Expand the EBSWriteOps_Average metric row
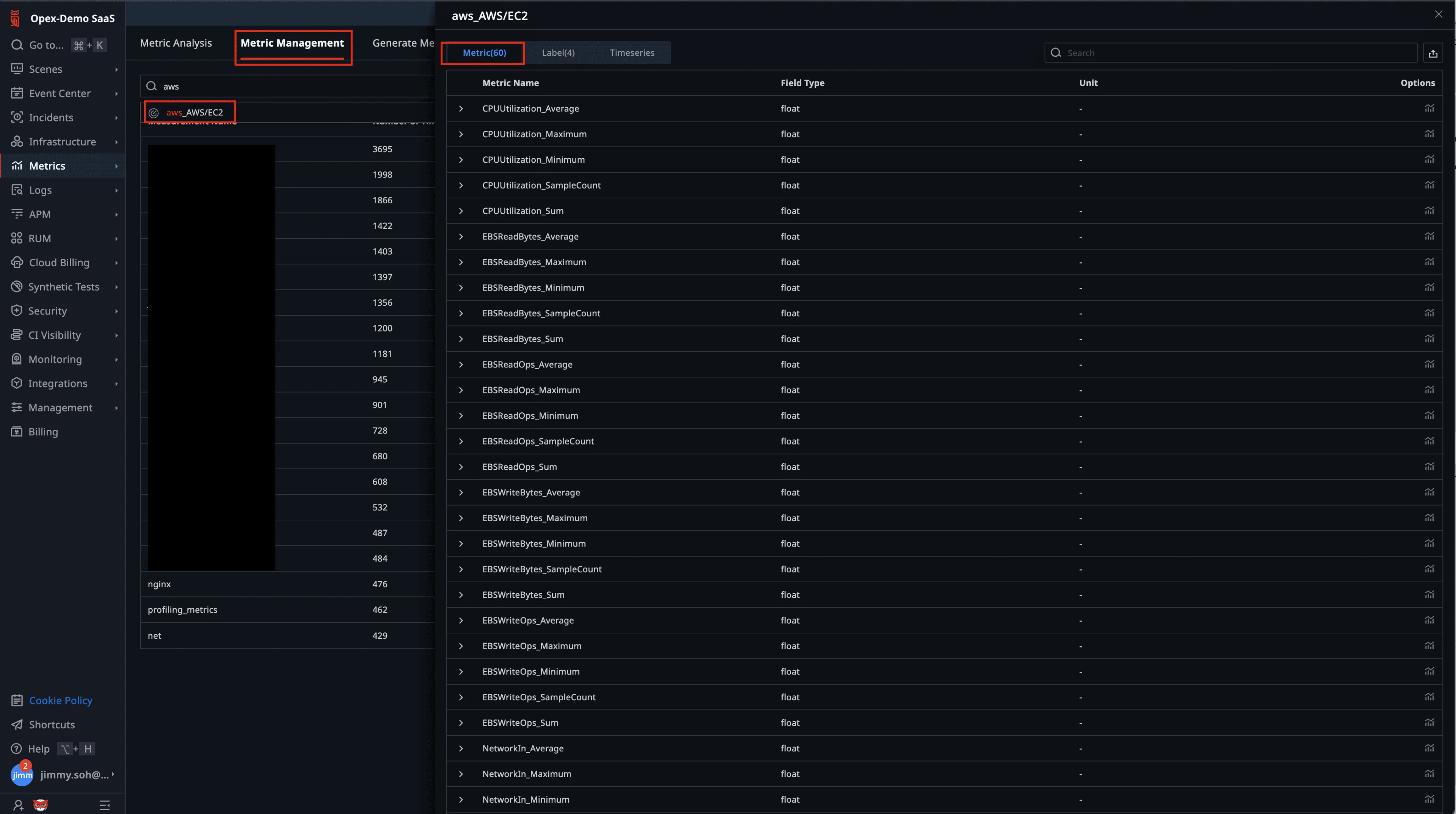The image size is (1456, 814). tap(461, 620)
